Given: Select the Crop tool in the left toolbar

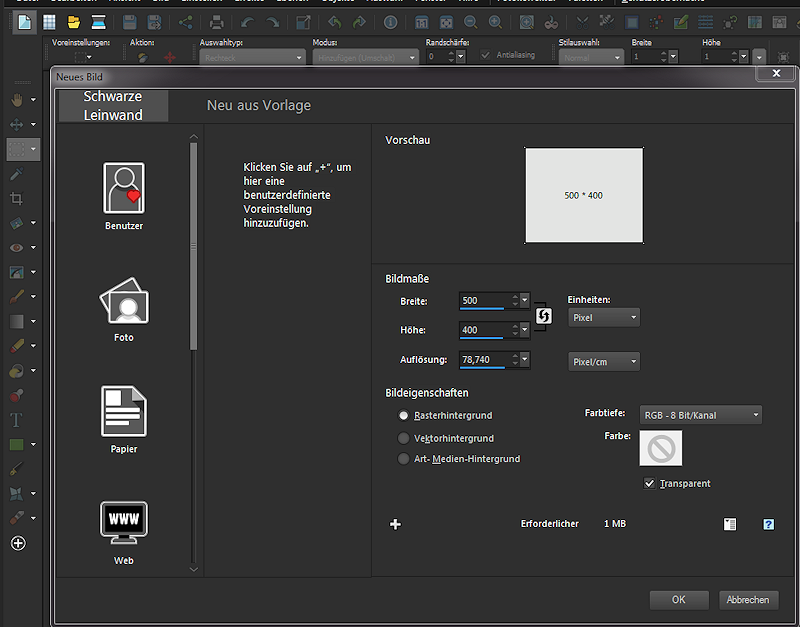Looking at the screenshot, I should tap(16, 198).
